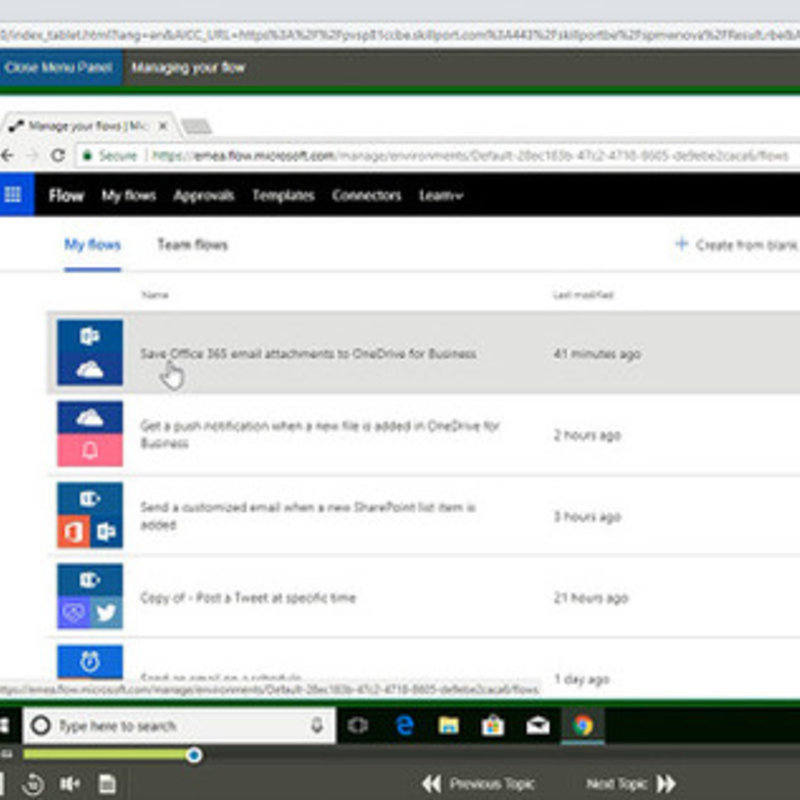Click Create from blank
The height and width of the screenshot is (800, 800).
[737, 245]
